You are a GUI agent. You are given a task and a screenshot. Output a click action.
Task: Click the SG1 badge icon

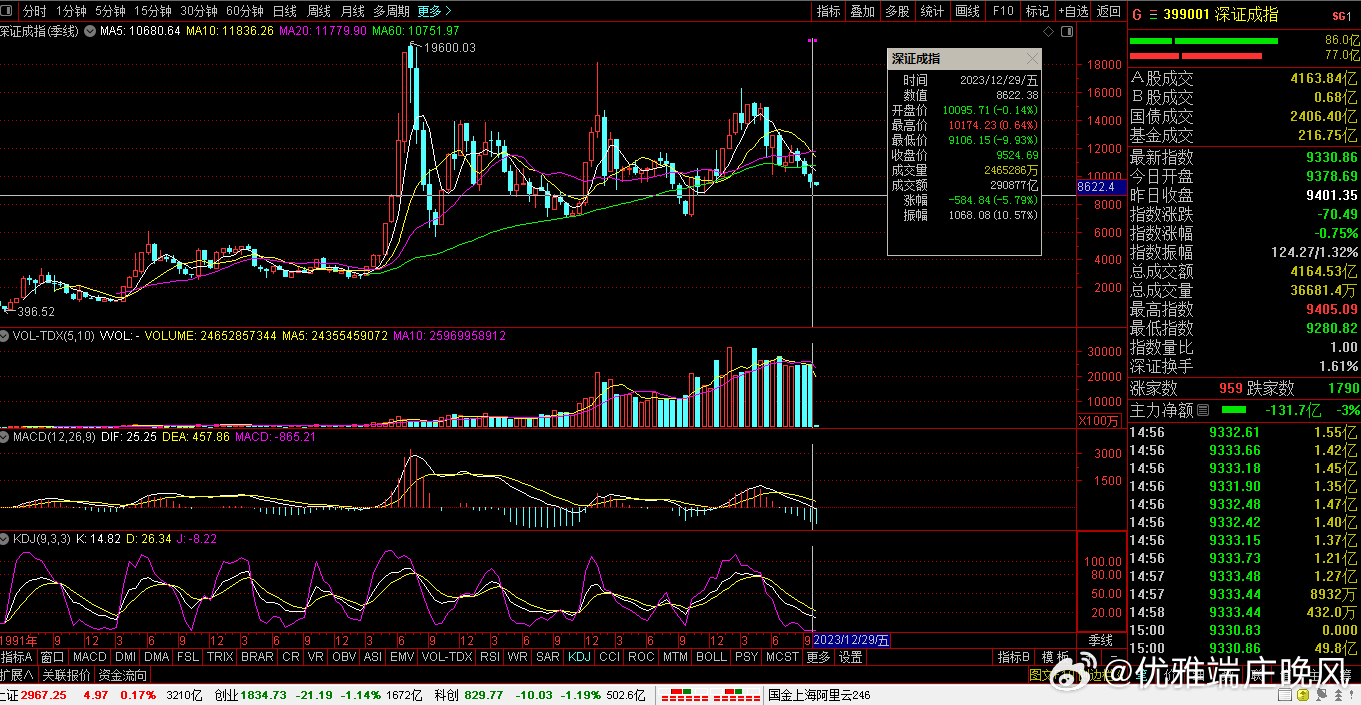[1341, 16]
